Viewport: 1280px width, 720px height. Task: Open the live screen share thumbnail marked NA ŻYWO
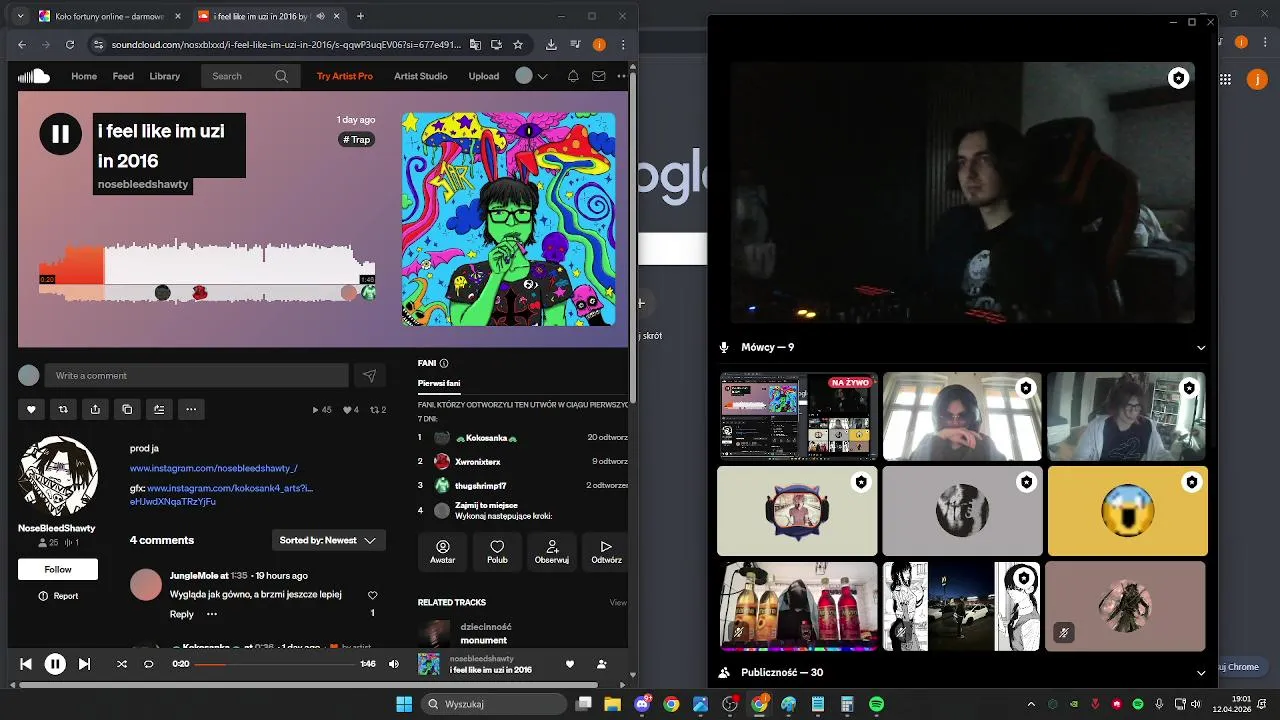798,416
